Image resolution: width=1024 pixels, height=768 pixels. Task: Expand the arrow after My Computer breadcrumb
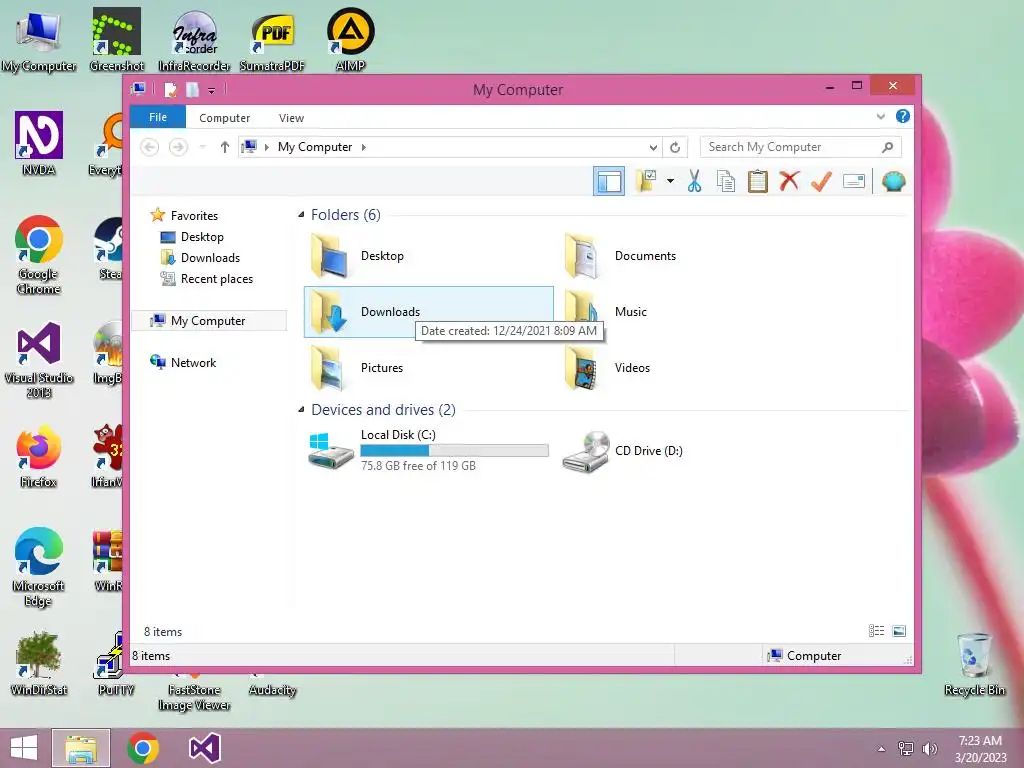point(364,147)
